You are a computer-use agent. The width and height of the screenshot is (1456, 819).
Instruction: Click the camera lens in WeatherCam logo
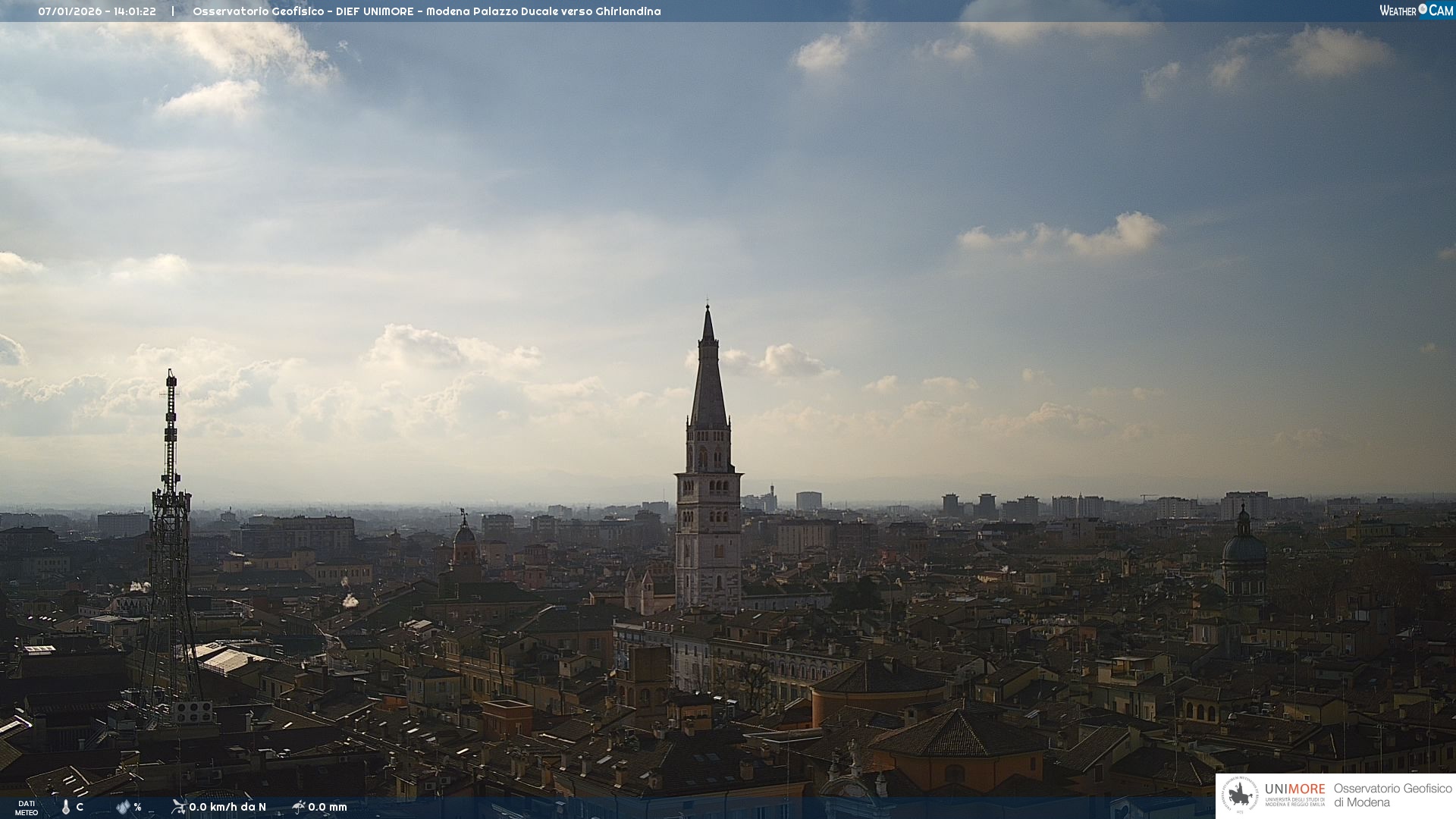[x=1423, y=9]
